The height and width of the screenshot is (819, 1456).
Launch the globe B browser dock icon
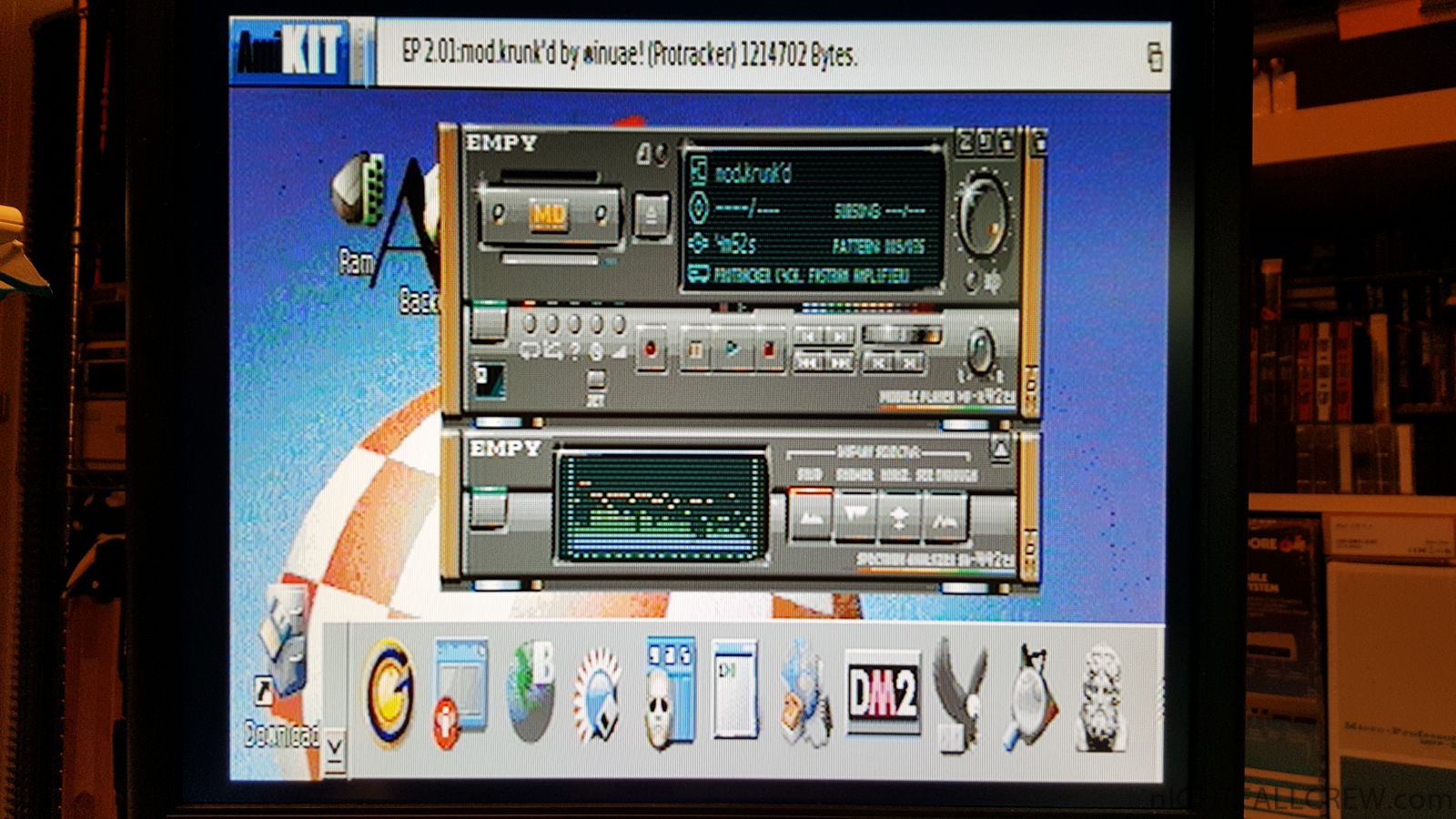pos(531,692)
